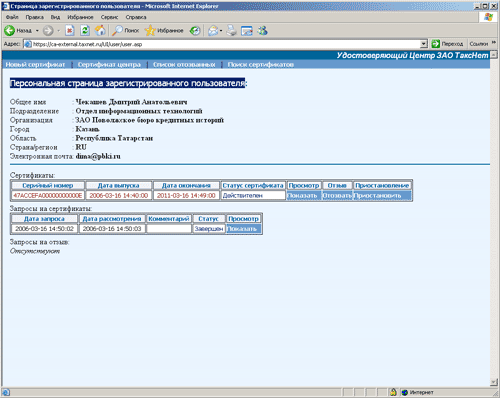Click the Windows flag logo icon
This screenshot has width=500, height=398.
tap(488, 17)
